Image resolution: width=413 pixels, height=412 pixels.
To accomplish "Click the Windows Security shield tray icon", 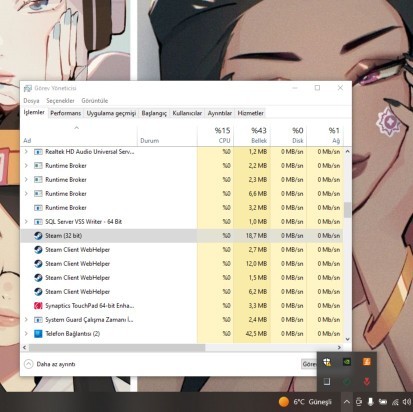I will pyautogui.click(x=327, y=362).
